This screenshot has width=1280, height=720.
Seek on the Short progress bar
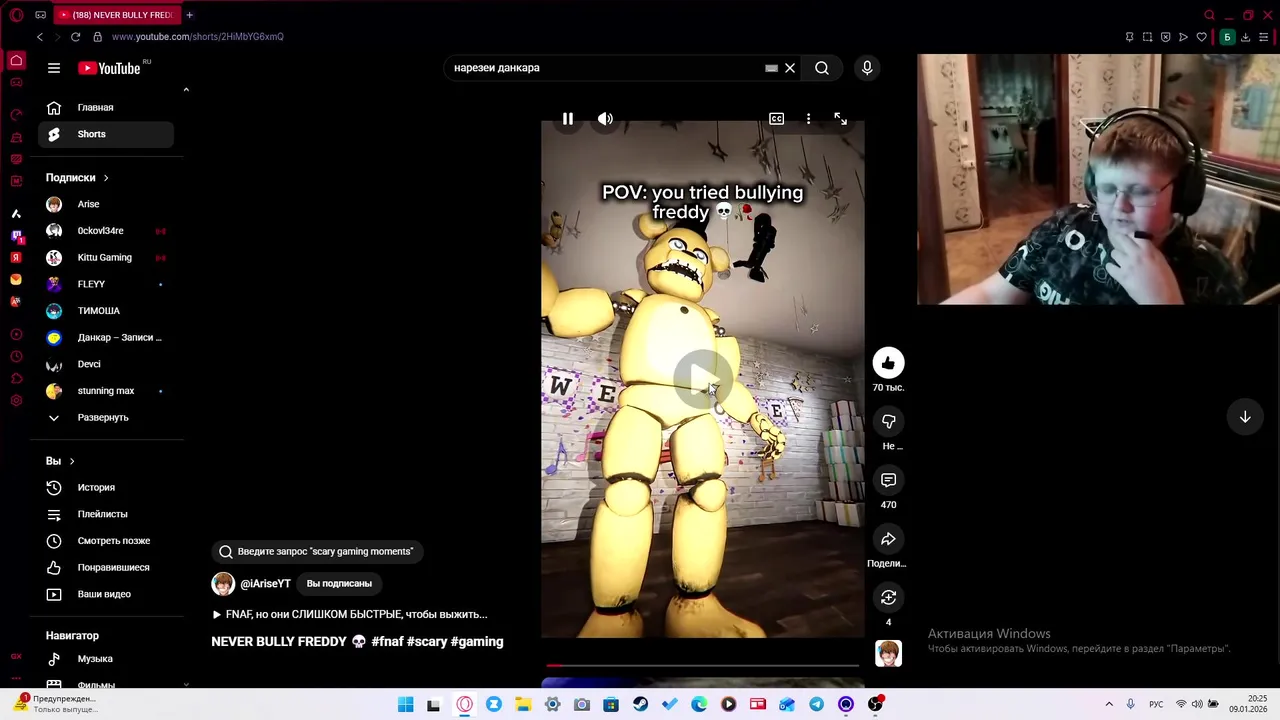702,665
